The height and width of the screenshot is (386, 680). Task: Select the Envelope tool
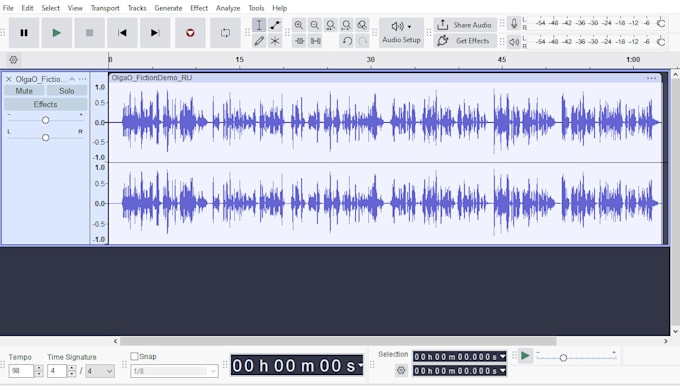275,25
